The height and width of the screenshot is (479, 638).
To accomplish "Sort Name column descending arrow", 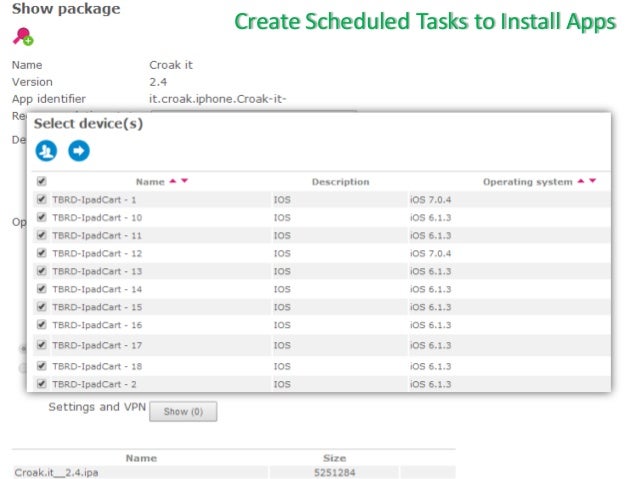I will (185, 181).
